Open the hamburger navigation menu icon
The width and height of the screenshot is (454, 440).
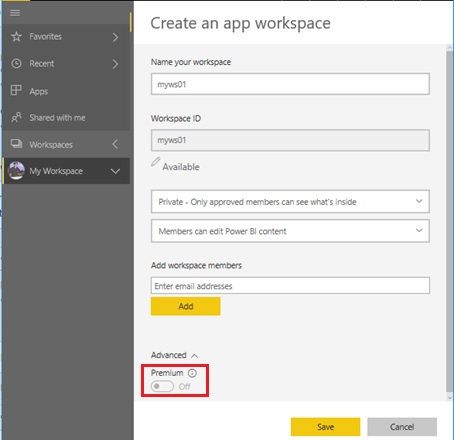[x=15, y=13]
